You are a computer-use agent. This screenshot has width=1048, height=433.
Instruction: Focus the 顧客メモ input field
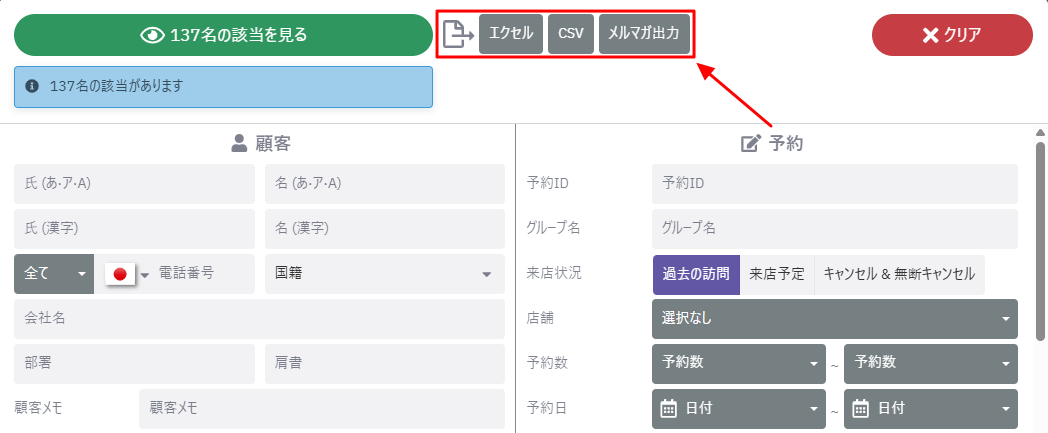pos(322,408)
